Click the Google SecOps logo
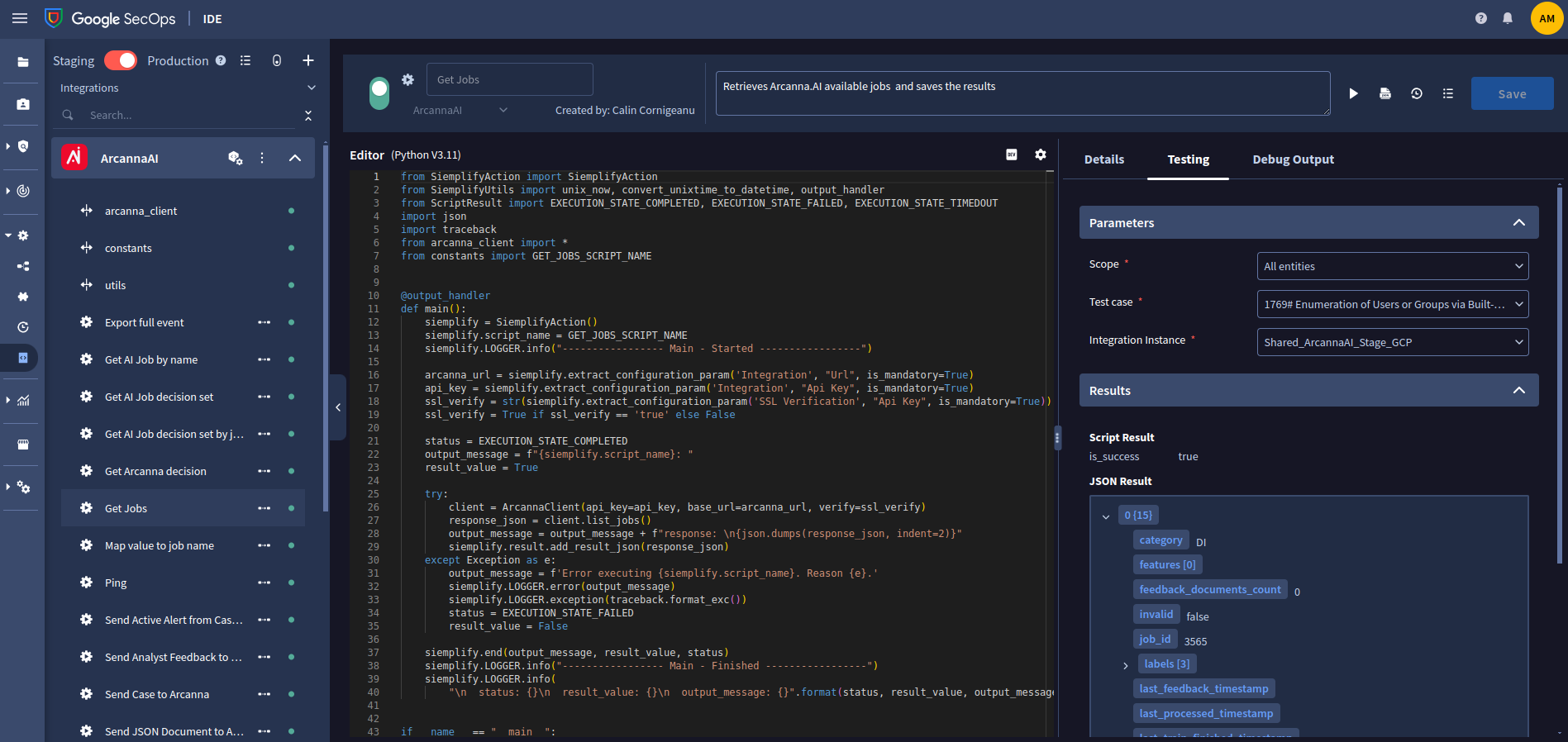The height and width of the screenshot is (742, 1568). pyautogui.click(x=110, y=18)
